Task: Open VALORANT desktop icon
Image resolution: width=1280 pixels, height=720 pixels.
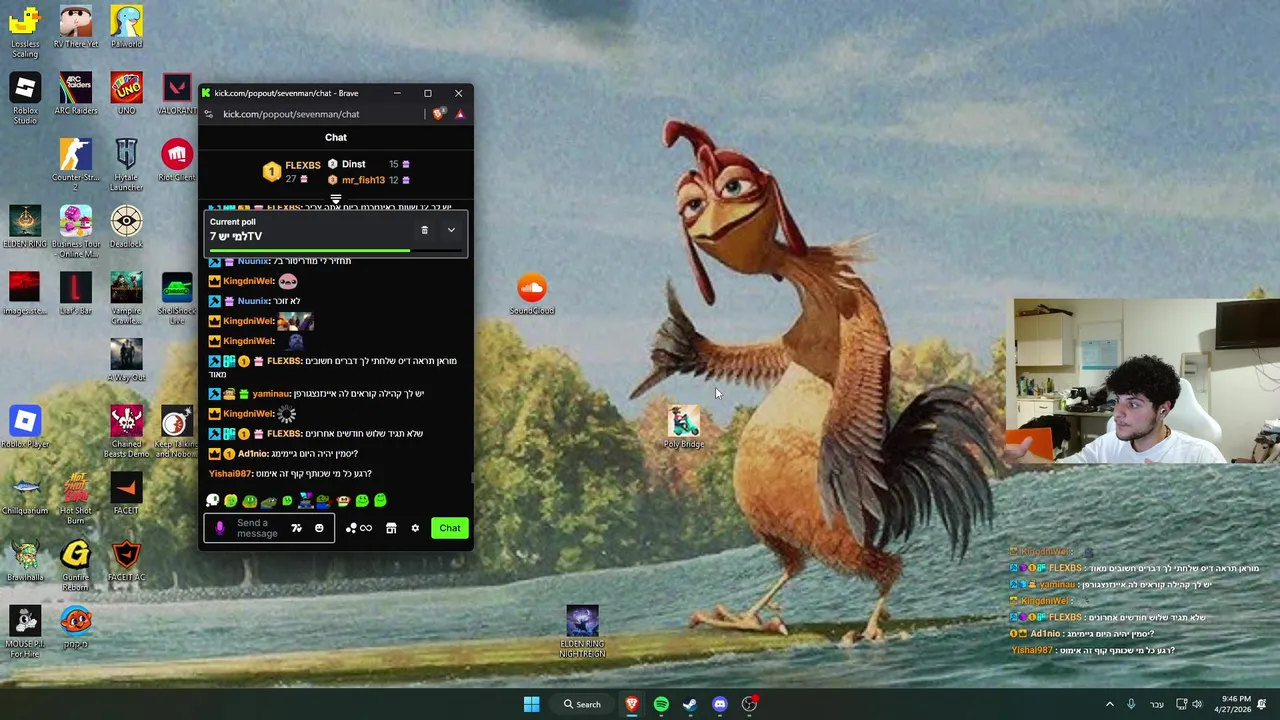Action: coord(177,94)
